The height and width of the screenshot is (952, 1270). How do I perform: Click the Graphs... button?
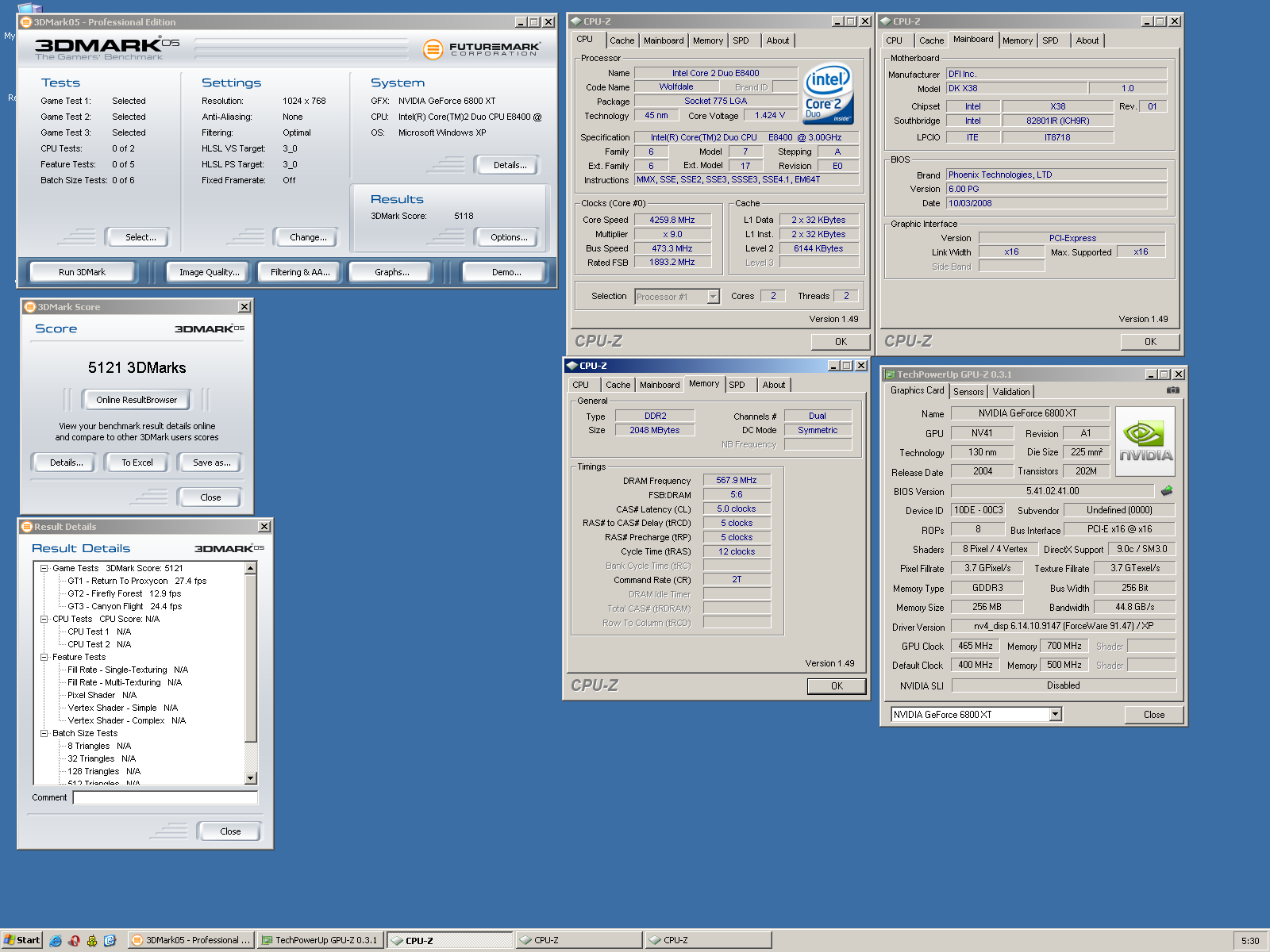coord(392,272)
